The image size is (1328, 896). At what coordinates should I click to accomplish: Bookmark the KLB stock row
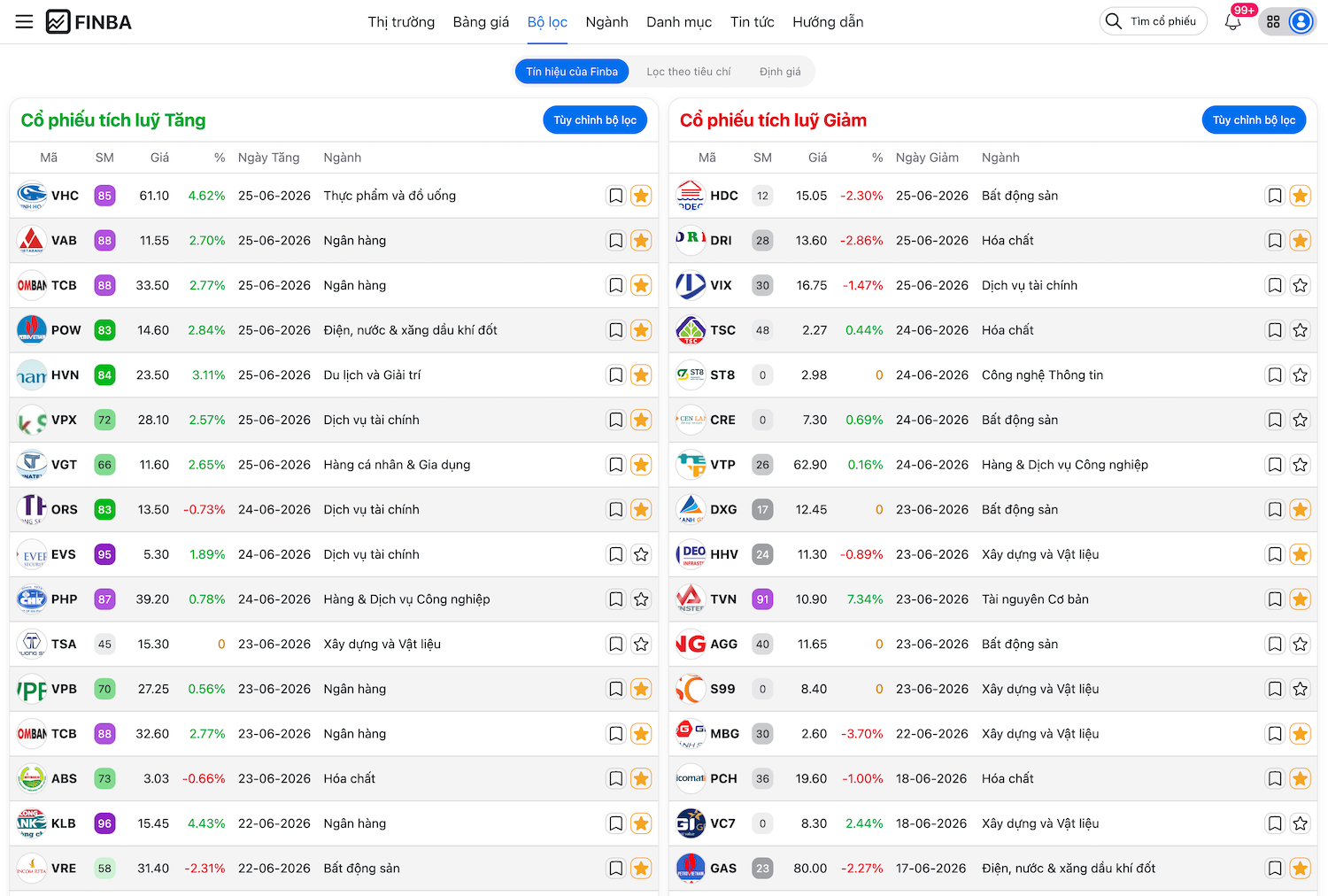tap(616, 823)
